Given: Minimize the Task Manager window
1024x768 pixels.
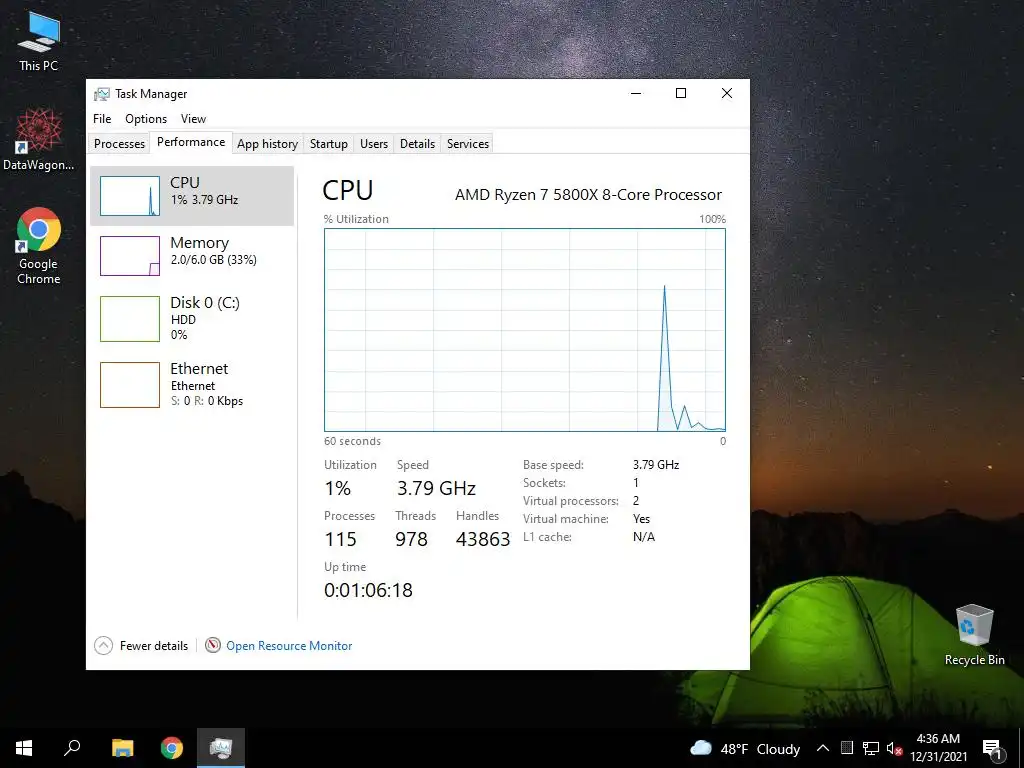Looking at the screenshot, I should (x=635, y=93).
